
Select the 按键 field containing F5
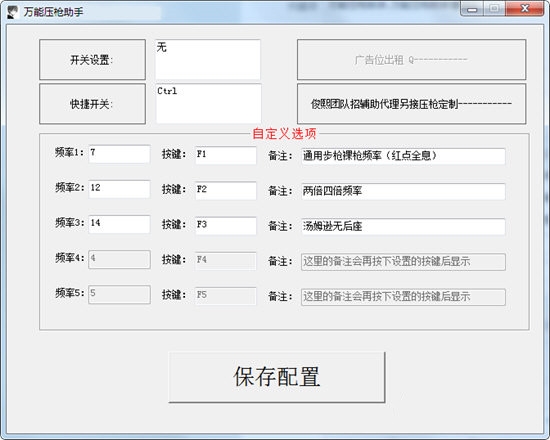click(x=226, y=296)
